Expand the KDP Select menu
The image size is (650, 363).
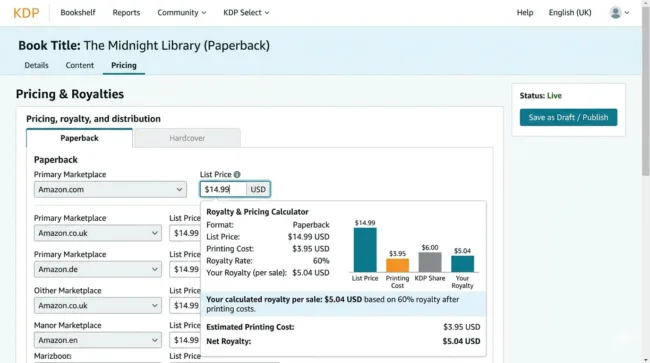click(x=246, y=12)
